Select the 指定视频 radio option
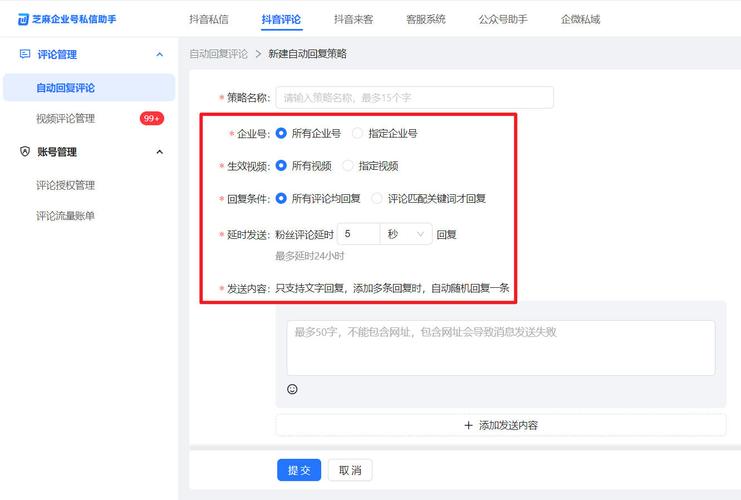This screenshot has height=500, width=741. (x=348, y=166)
